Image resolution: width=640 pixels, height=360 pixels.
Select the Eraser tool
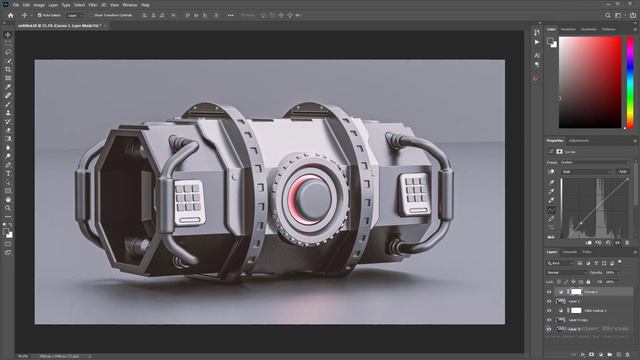[x=8, y=130]
